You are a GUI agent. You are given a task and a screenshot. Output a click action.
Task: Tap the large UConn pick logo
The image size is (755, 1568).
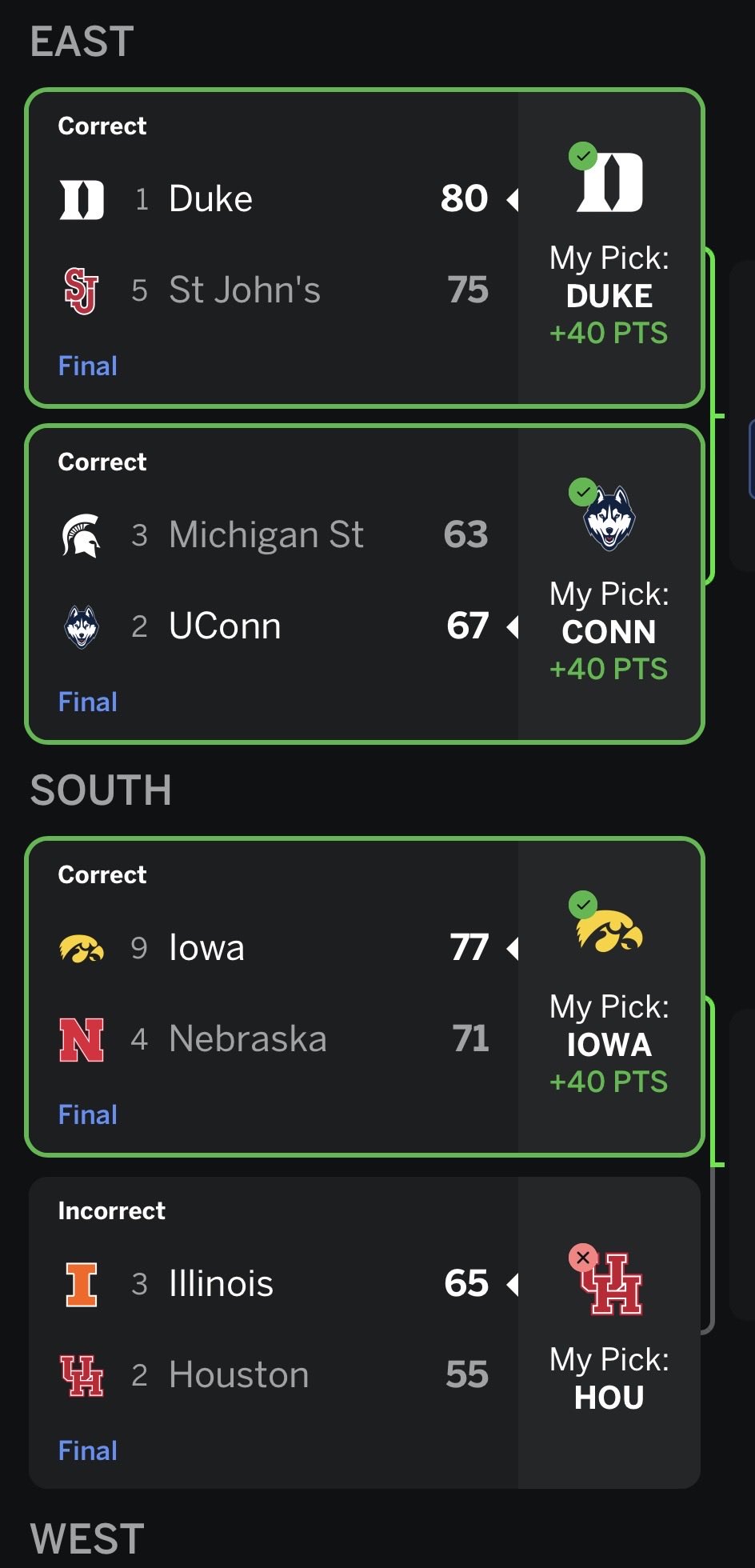(609, 518)
